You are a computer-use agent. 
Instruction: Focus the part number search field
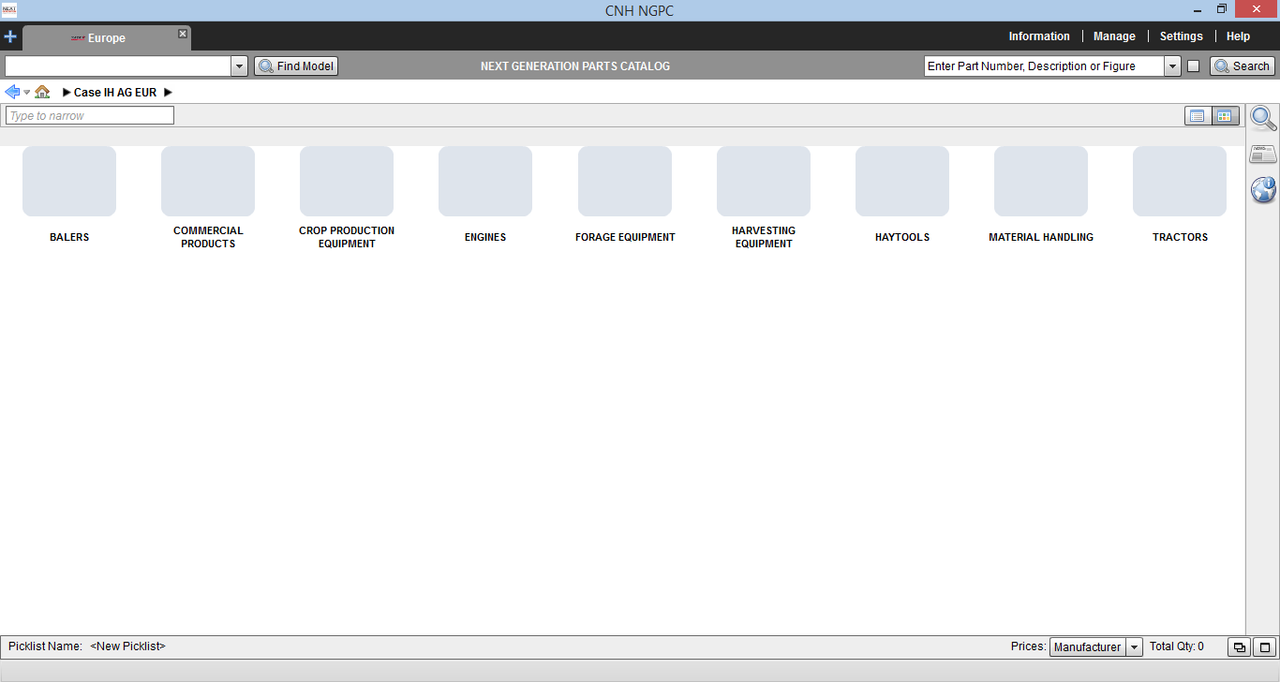pyautogui.click(x=1044, y=66)
